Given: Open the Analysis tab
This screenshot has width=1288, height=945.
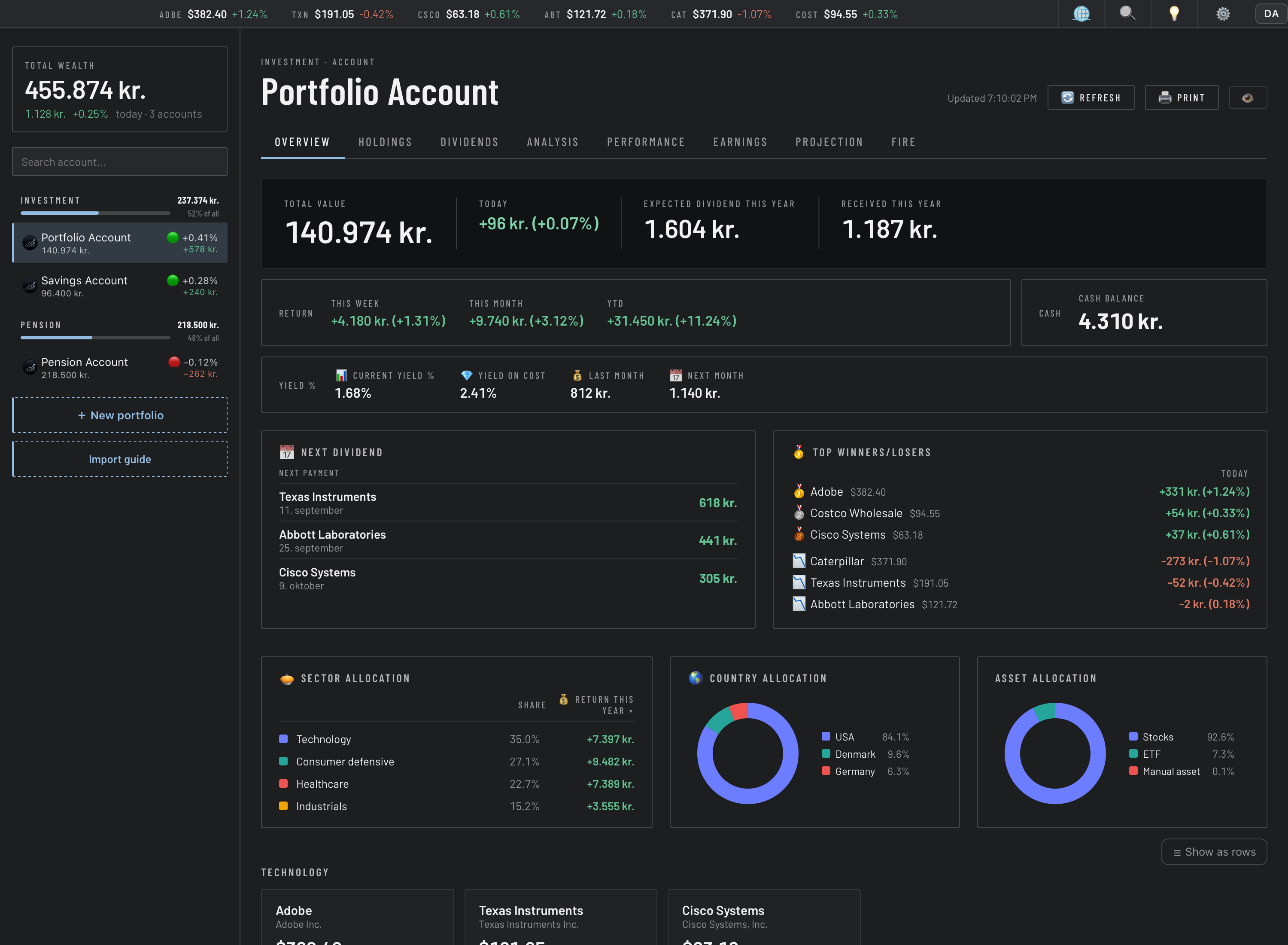Looking at the screenshot, I should point(553,142).
